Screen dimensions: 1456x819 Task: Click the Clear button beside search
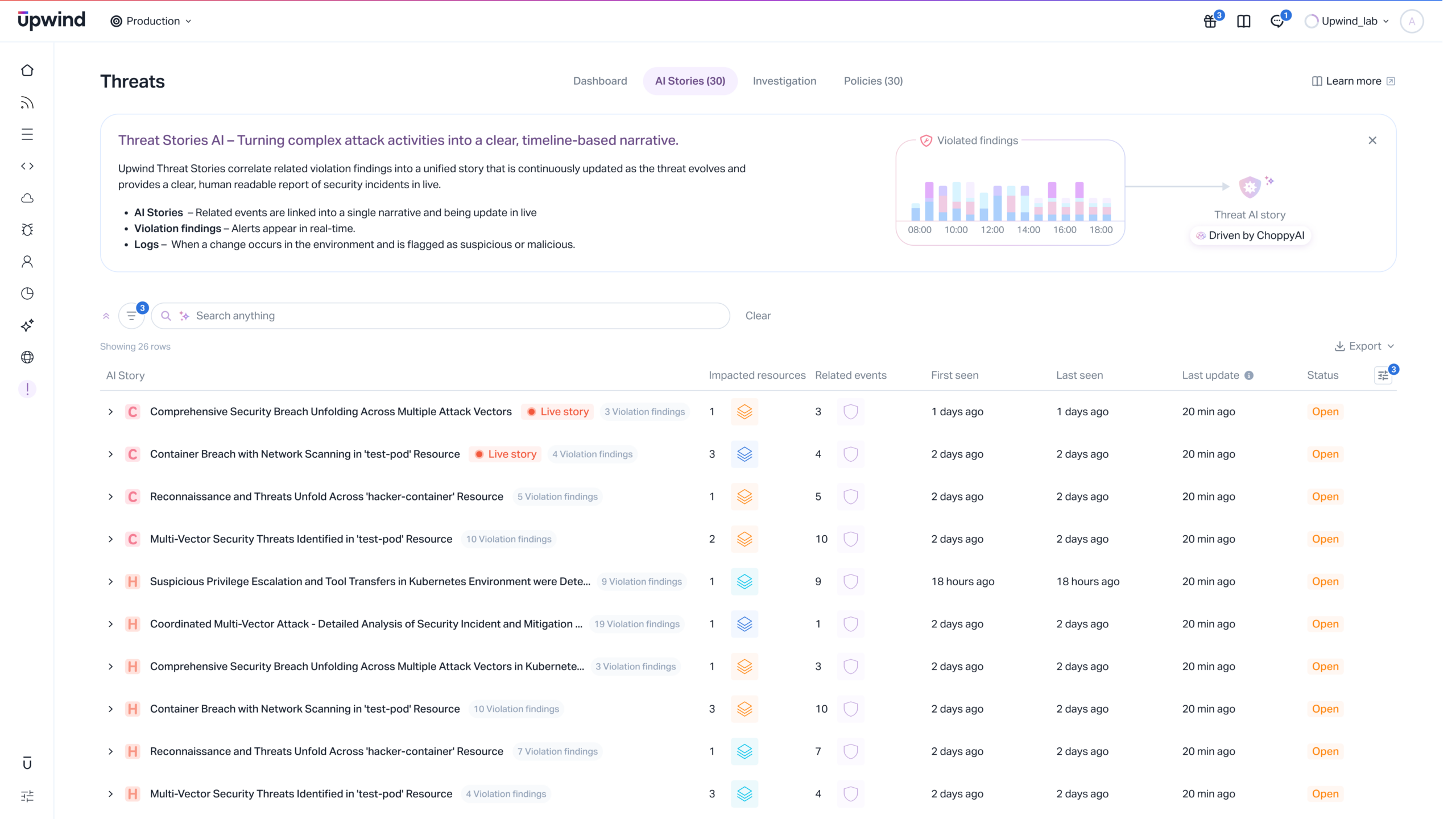pyautogui.click(x=758, y=316)
